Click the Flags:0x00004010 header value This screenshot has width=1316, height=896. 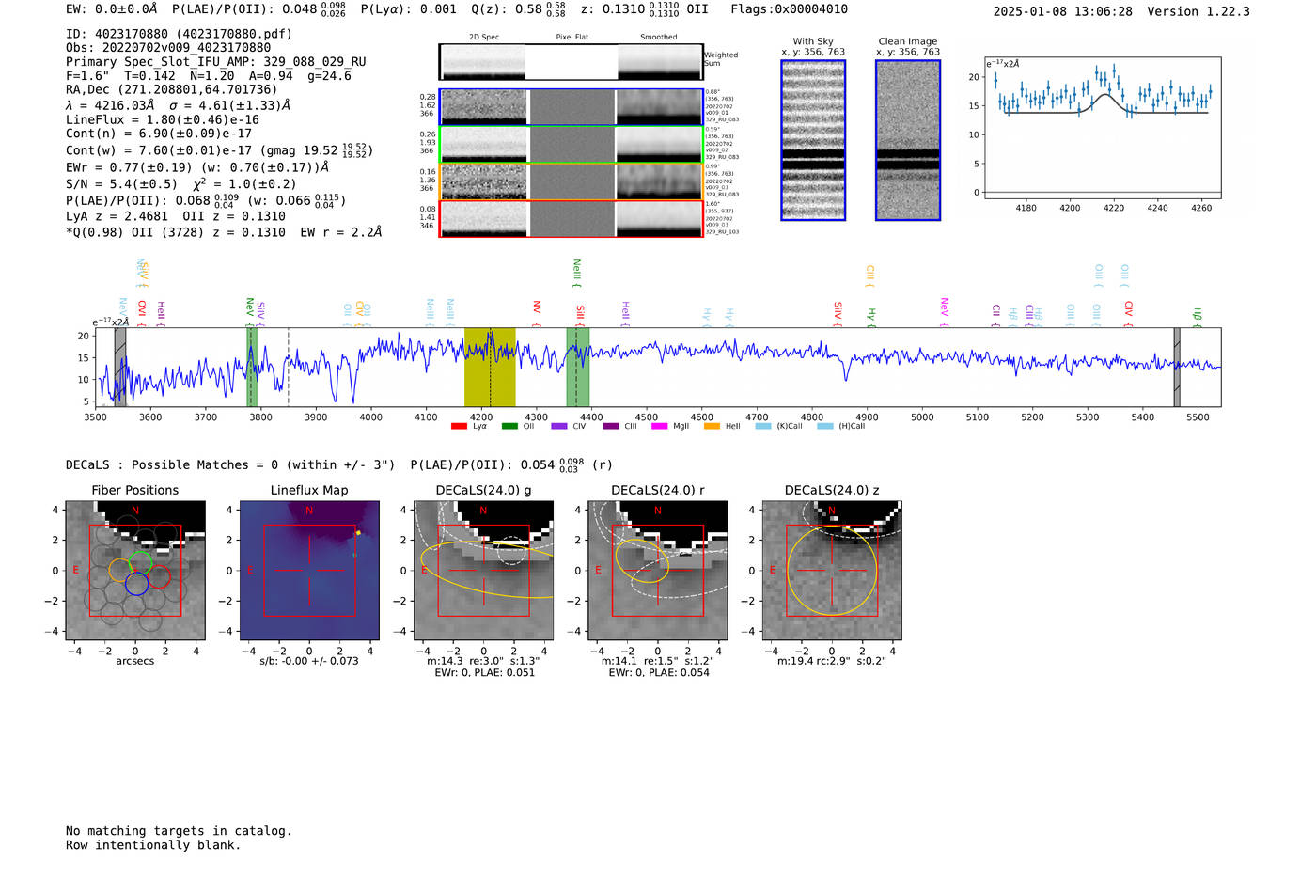click(790, 9)
